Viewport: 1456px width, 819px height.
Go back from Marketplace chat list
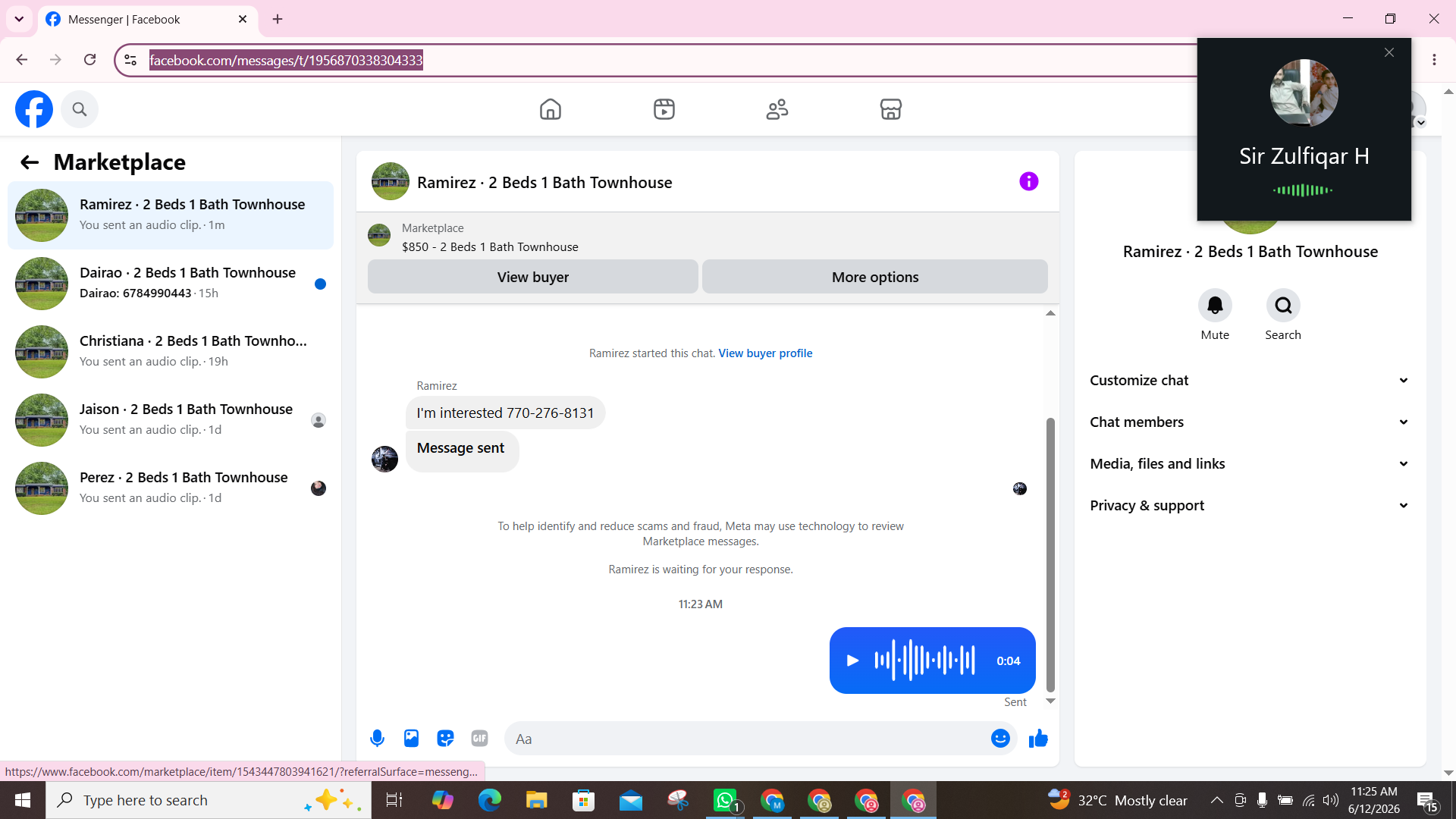coord(30,162)
